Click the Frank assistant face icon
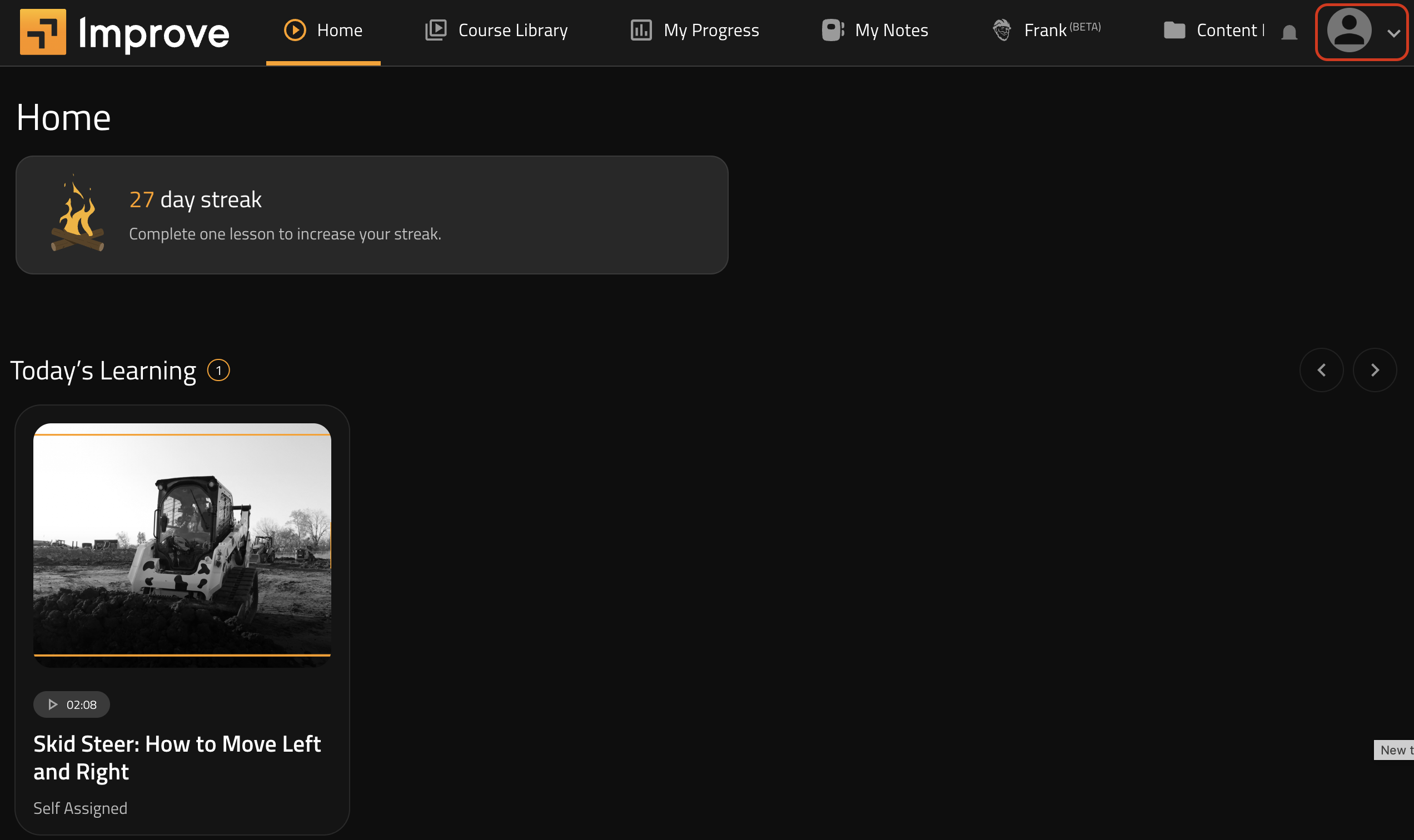1414x840 pixels. (1002, 30)
